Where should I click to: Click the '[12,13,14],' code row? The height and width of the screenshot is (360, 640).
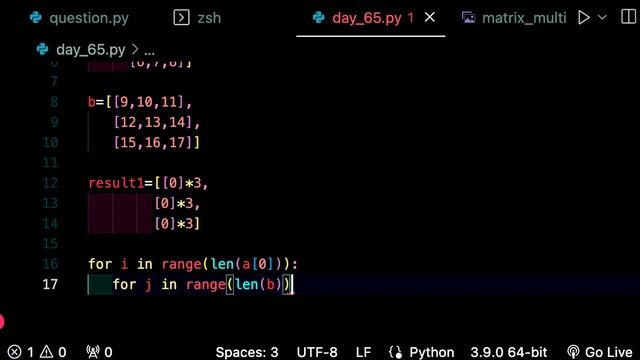pyautogui.click(x=156, y=122)
